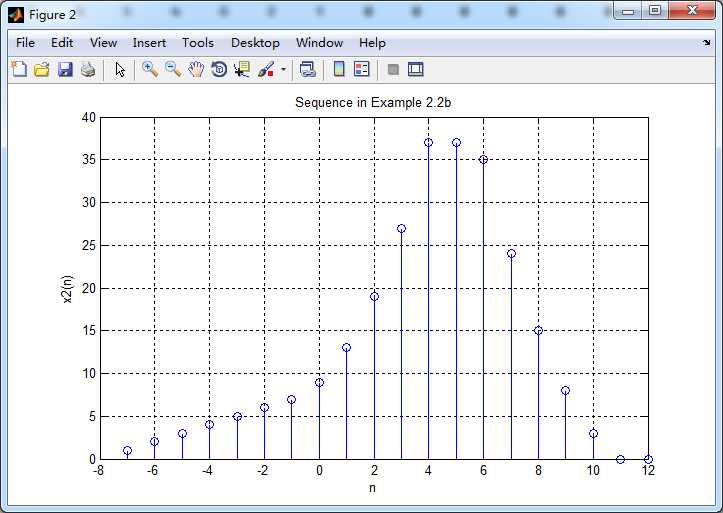Image resolution: width=723 pixels, height=513 pixels.
Task: Click the stem marker at n=4
Action: 428,142
